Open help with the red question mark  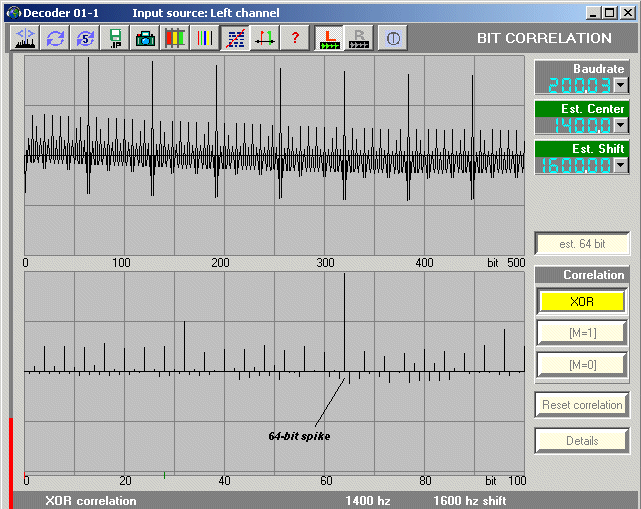point(294,38)
